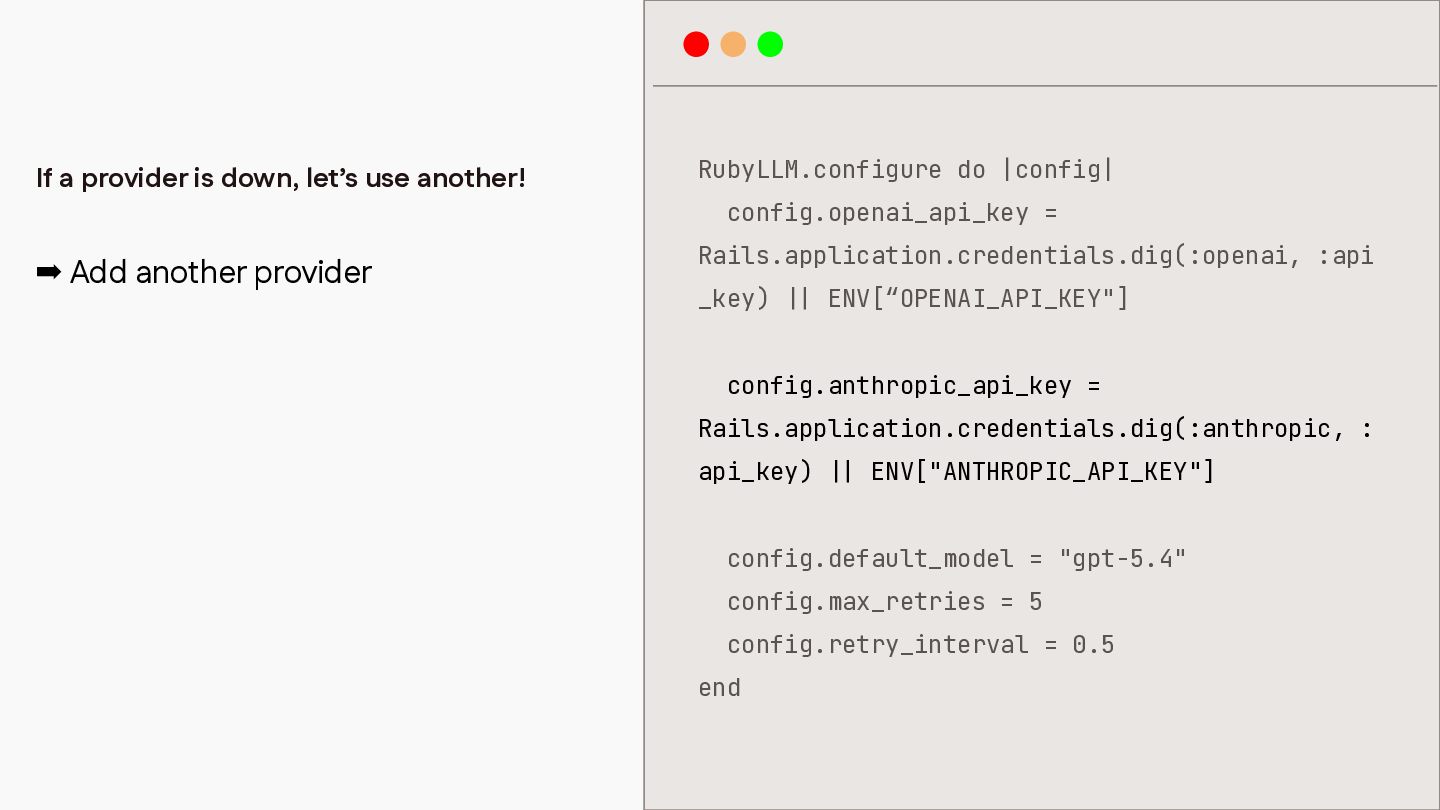1440x810 pixels.
Task: Click the 'end' keyword
Action: pyautogui.click(x=719, y=688)
